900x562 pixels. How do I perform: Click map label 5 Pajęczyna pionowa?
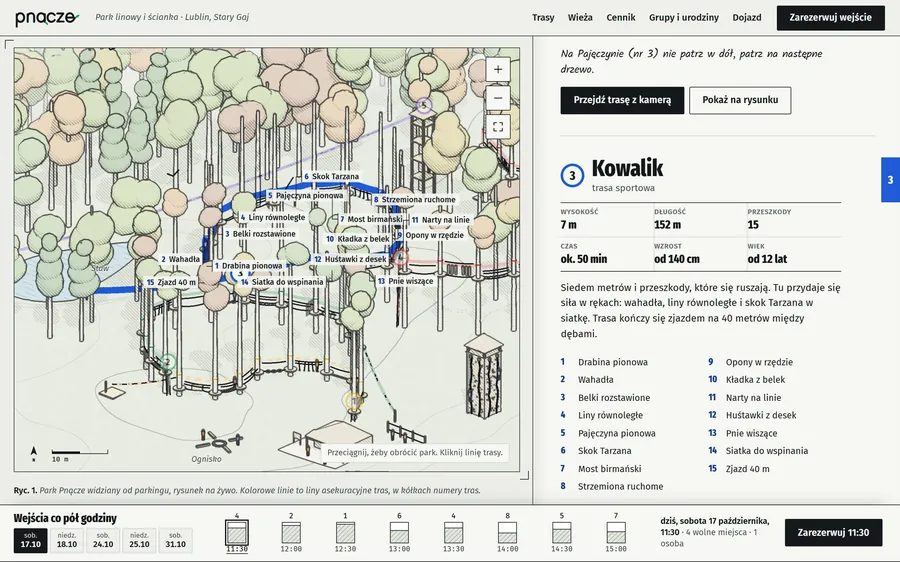pyautogui.click(x=305, y=196)
